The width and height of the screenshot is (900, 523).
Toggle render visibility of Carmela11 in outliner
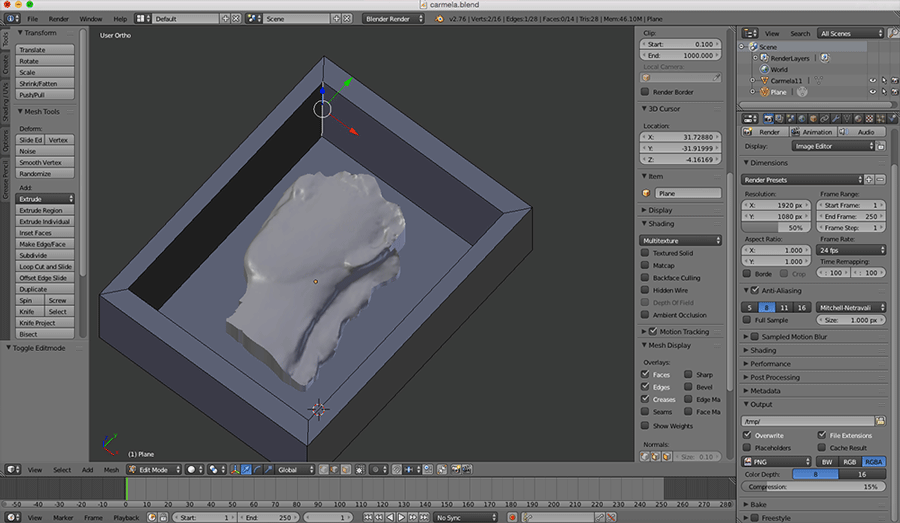(x=894, y=80)
